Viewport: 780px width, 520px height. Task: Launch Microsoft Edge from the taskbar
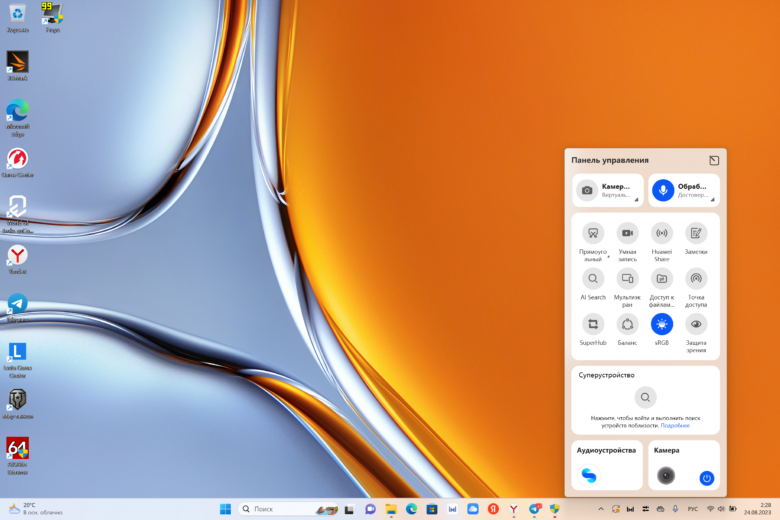pos(411,509)
